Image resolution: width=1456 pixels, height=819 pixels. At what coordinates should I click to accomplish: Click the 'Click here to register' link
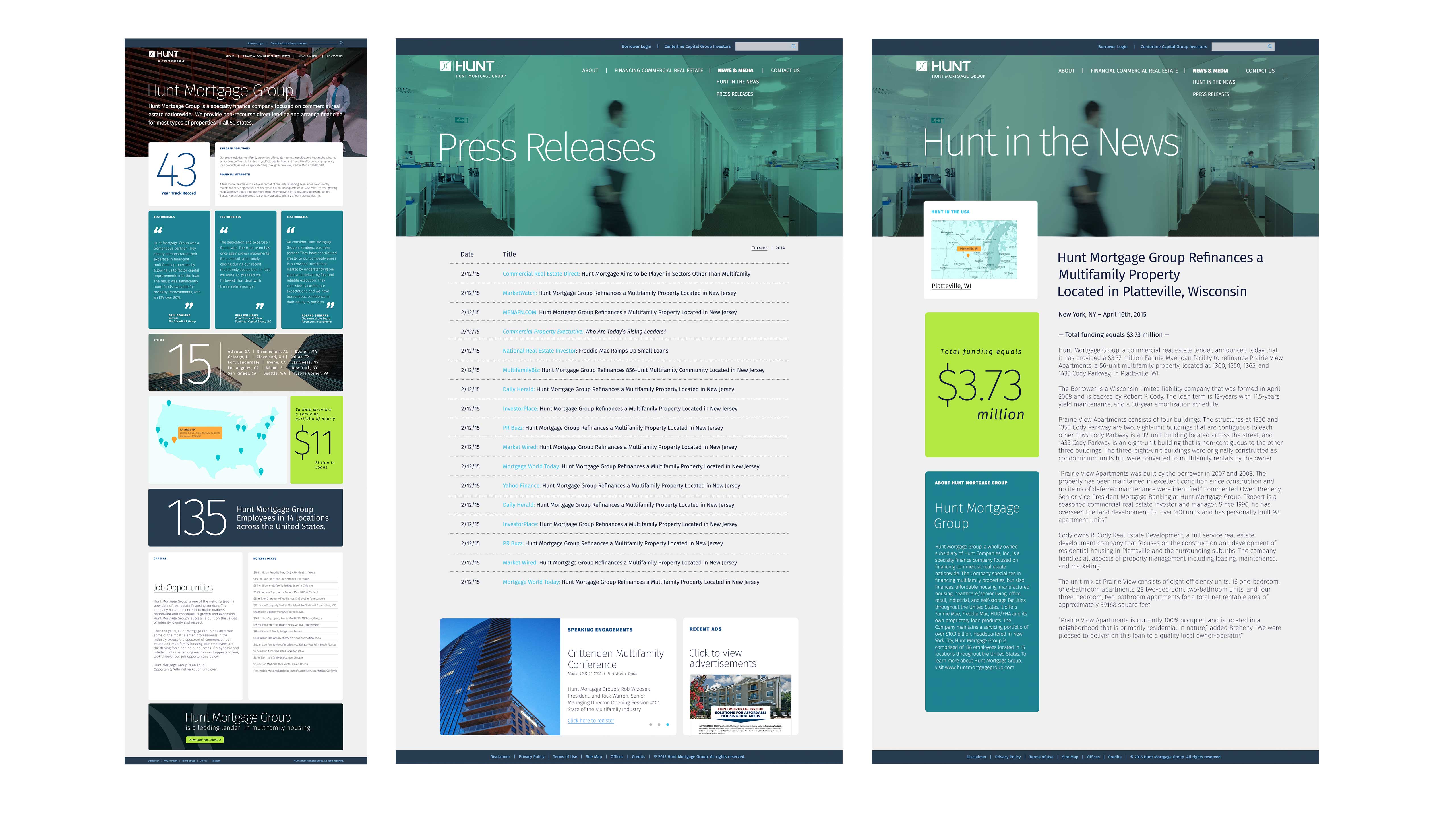(x=591, y=721)
